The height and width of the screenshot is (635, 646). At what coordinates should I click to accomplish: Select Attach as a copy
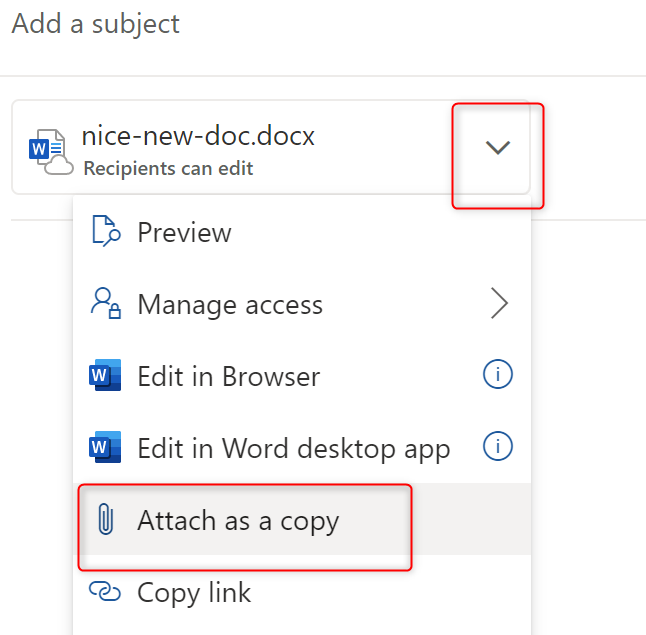238,520
